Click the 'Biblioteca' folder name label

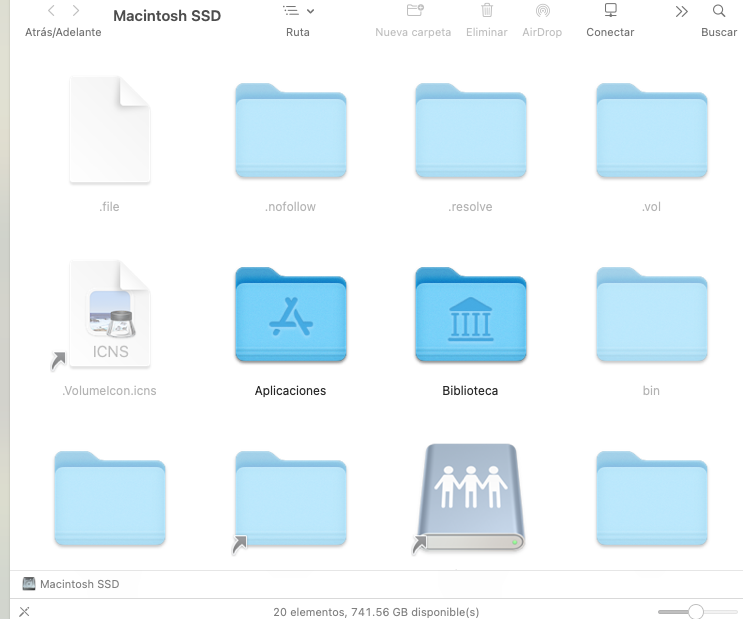pos(470,391)
